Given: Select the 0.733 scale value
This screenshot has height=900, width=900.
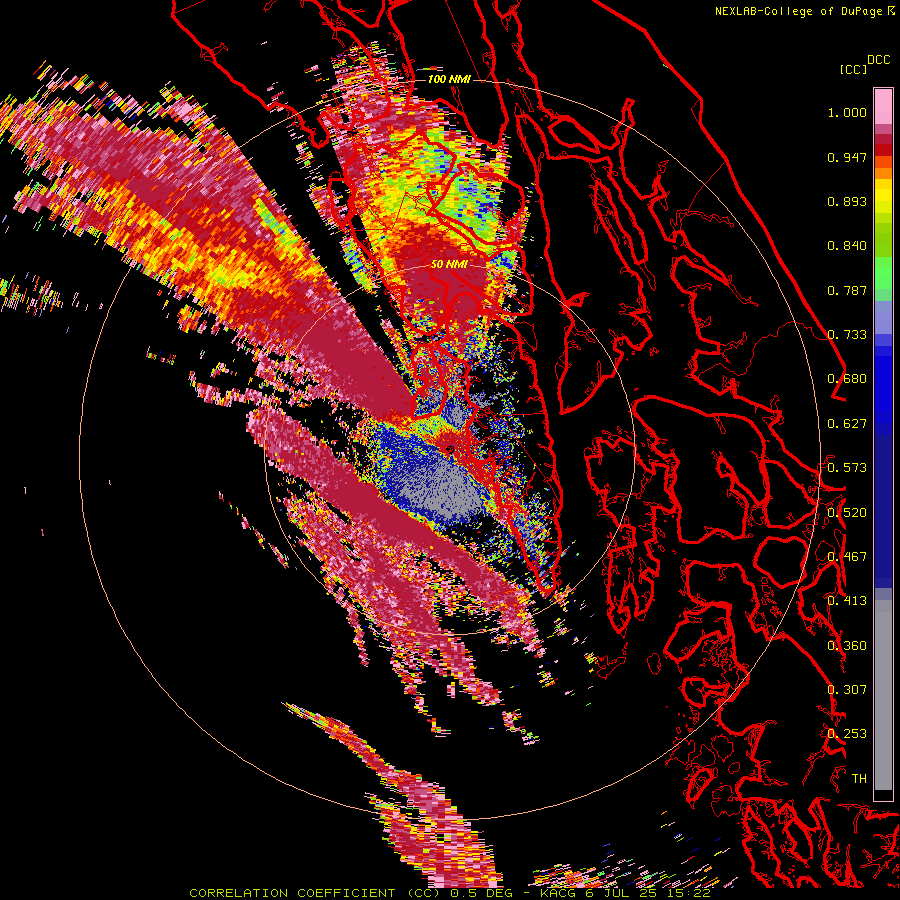Looking at the screenshot, I should (847, 335).
